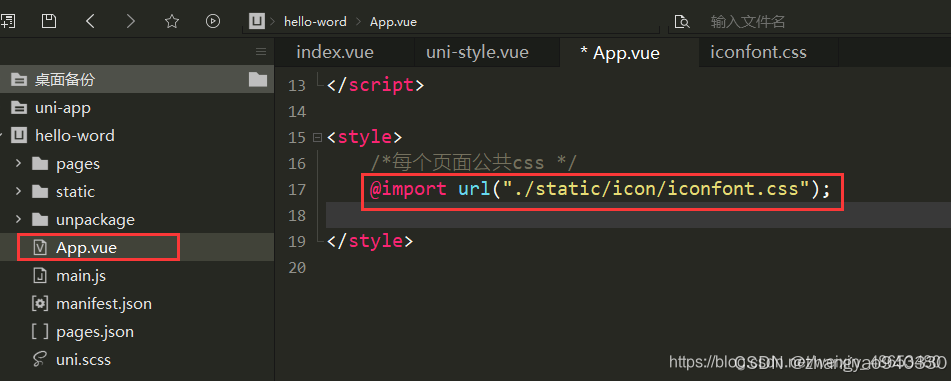Click line number 17 in gutter

[x=297, y=190]
